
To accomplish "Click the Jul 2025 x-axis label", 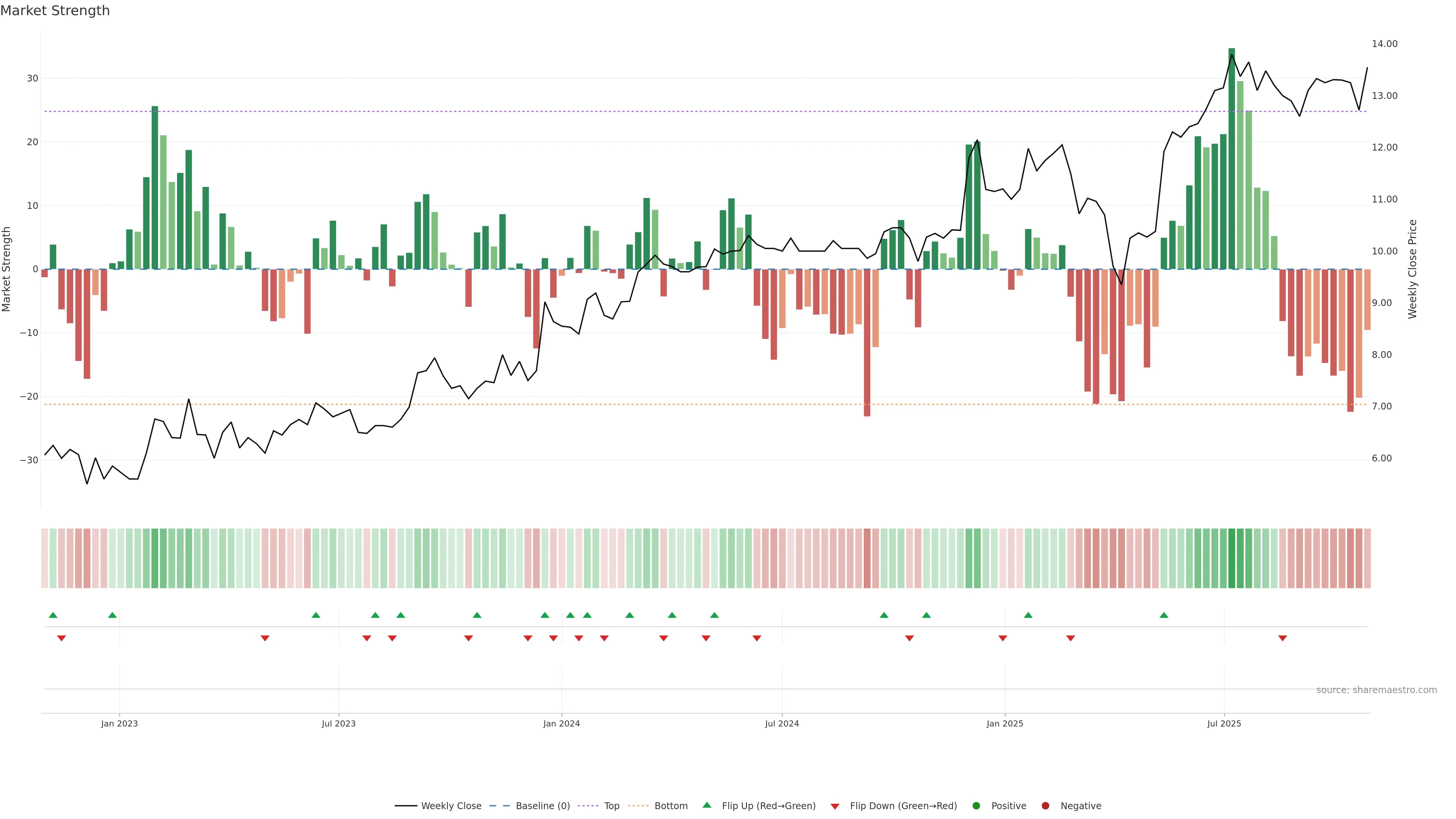I will point(1224,723).
